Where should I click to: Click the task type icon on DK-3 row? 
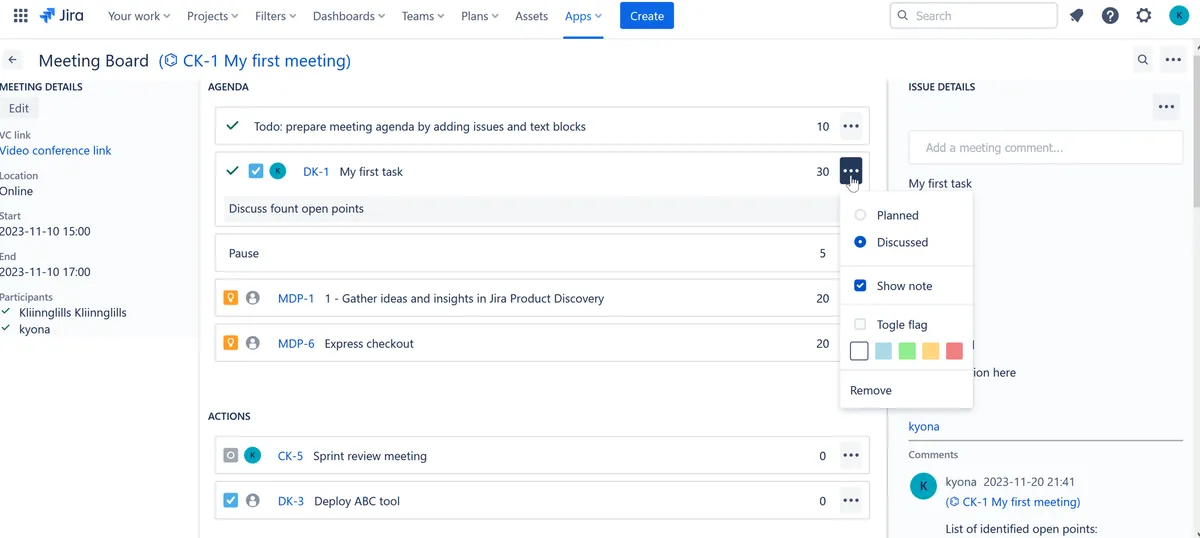click(231, 500)
